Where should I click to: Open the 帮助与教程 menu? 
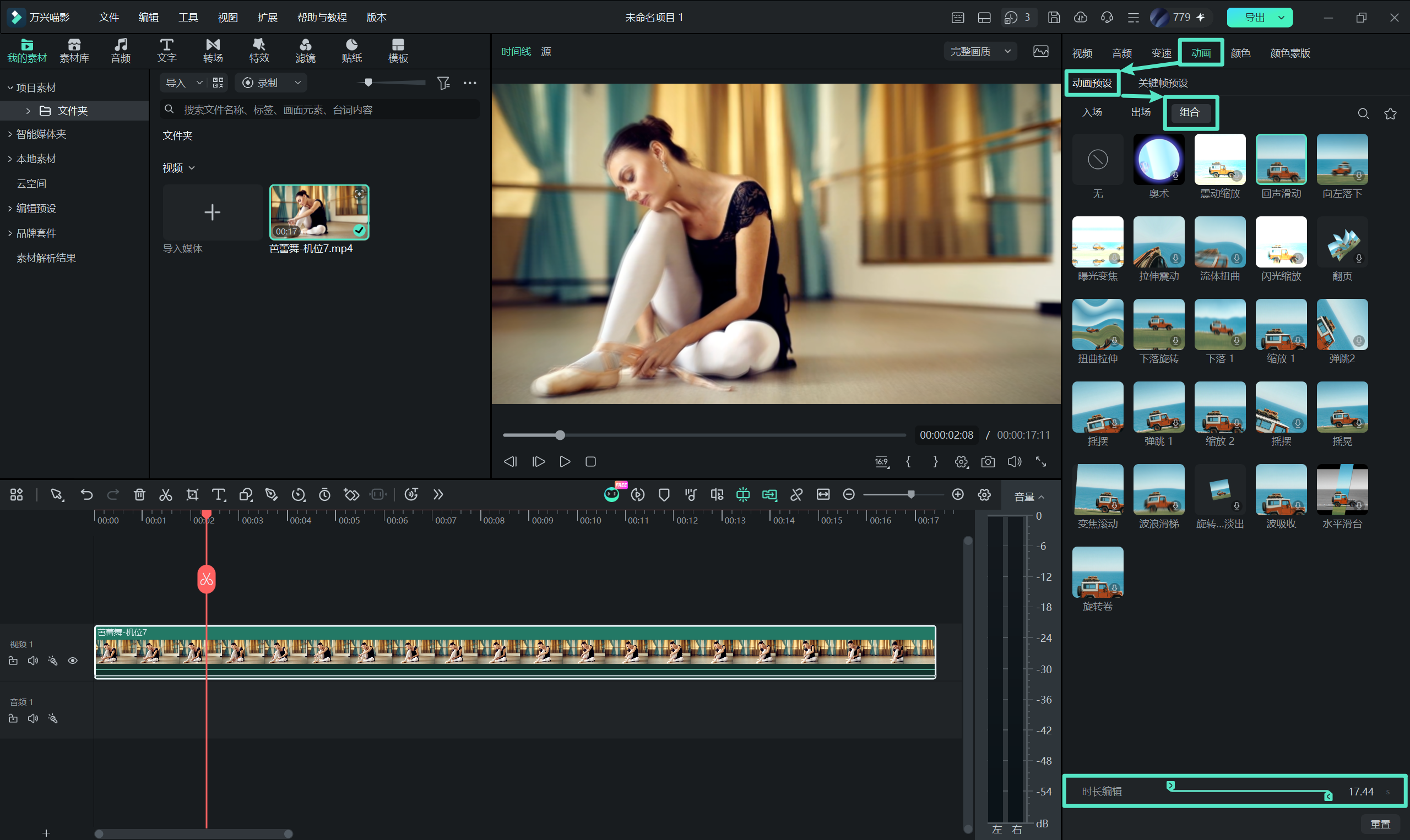coord(322,18)
